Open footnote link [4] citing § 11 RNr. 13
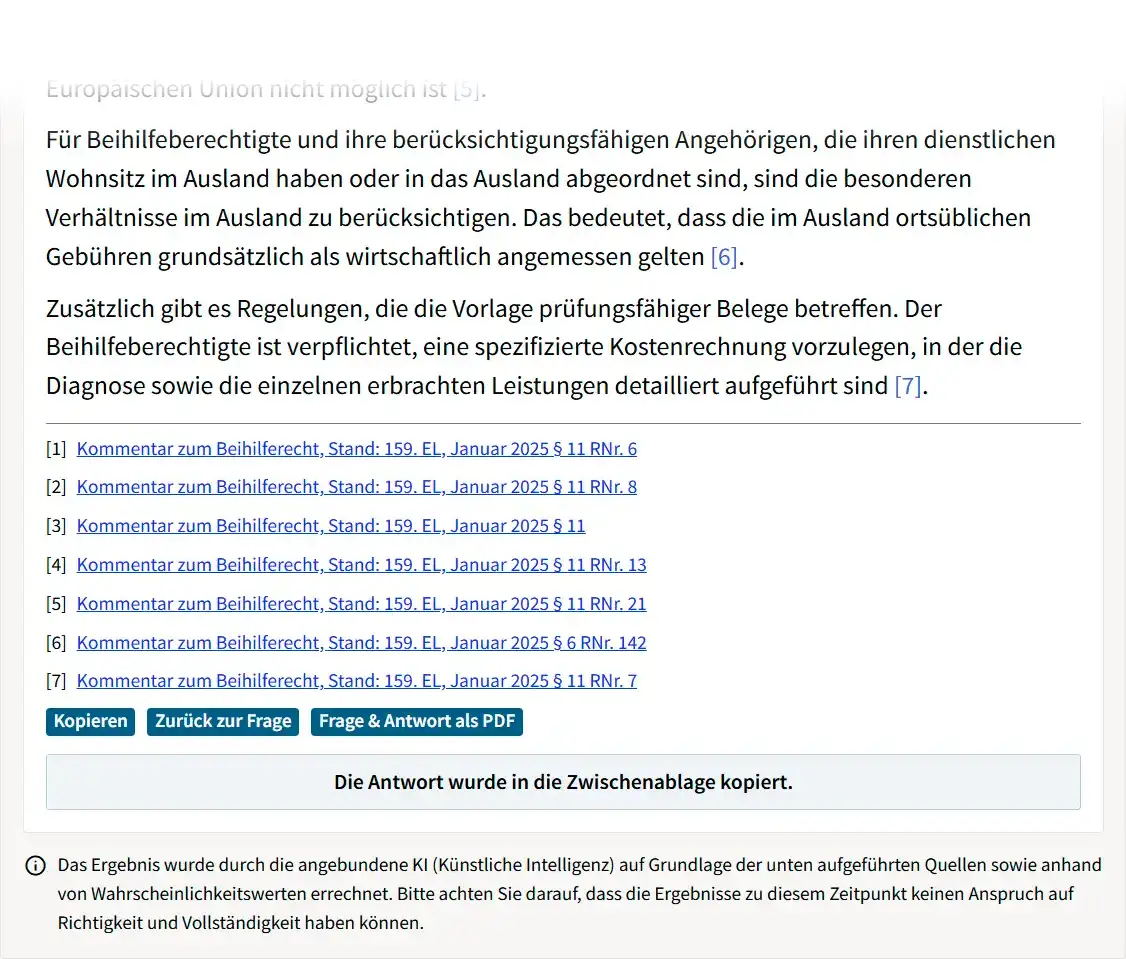 [x=362, y=565]
